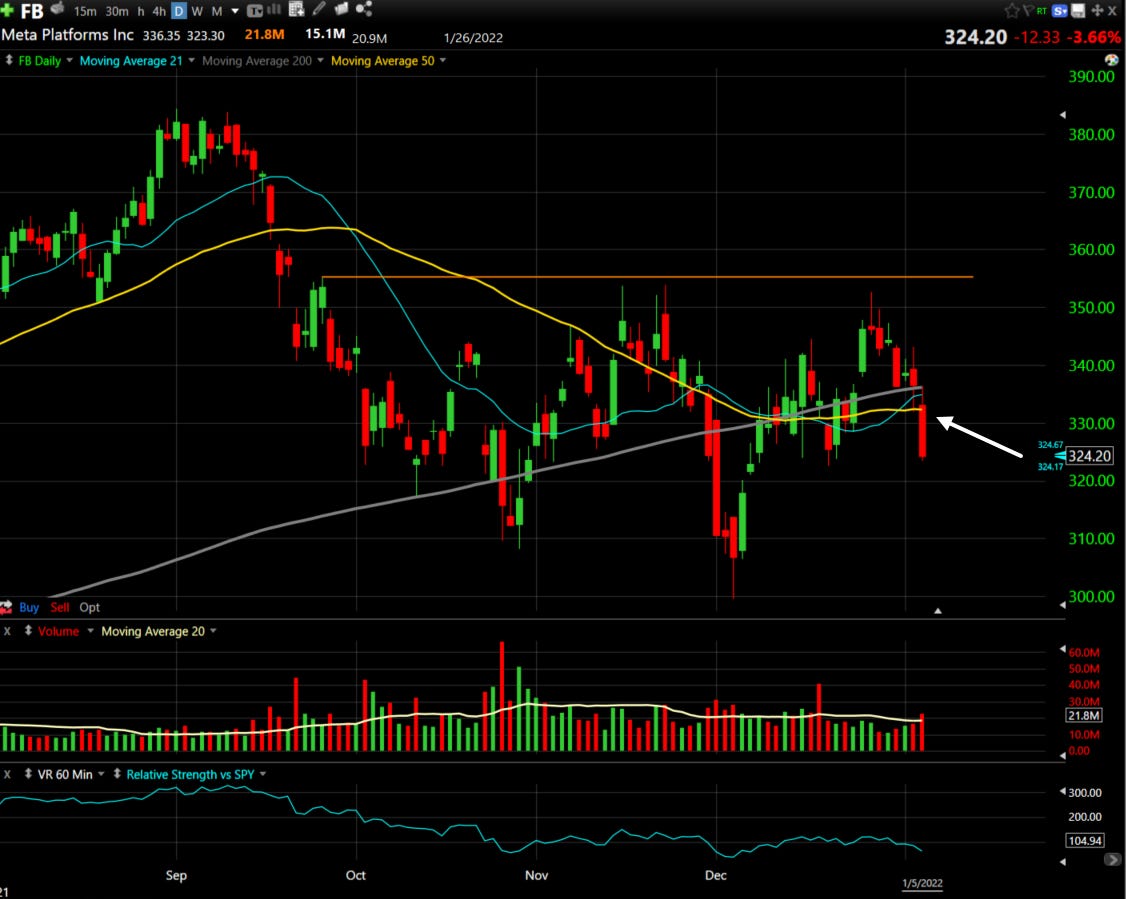Click the Moving Average 200 label
The width and height of the screenshot is (1126, 899).
pyautogui.click(x=256, y=61)
